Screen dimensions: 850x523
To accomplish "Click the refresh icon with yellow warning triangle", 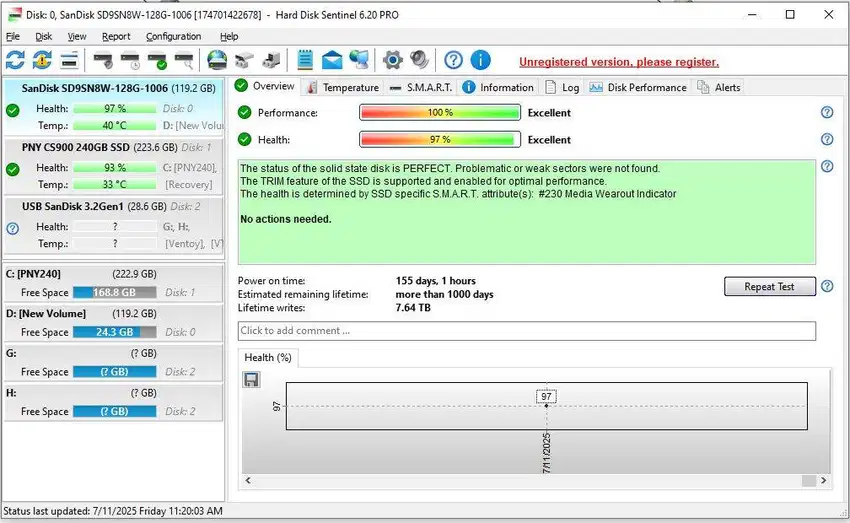I will coord(42,60).
